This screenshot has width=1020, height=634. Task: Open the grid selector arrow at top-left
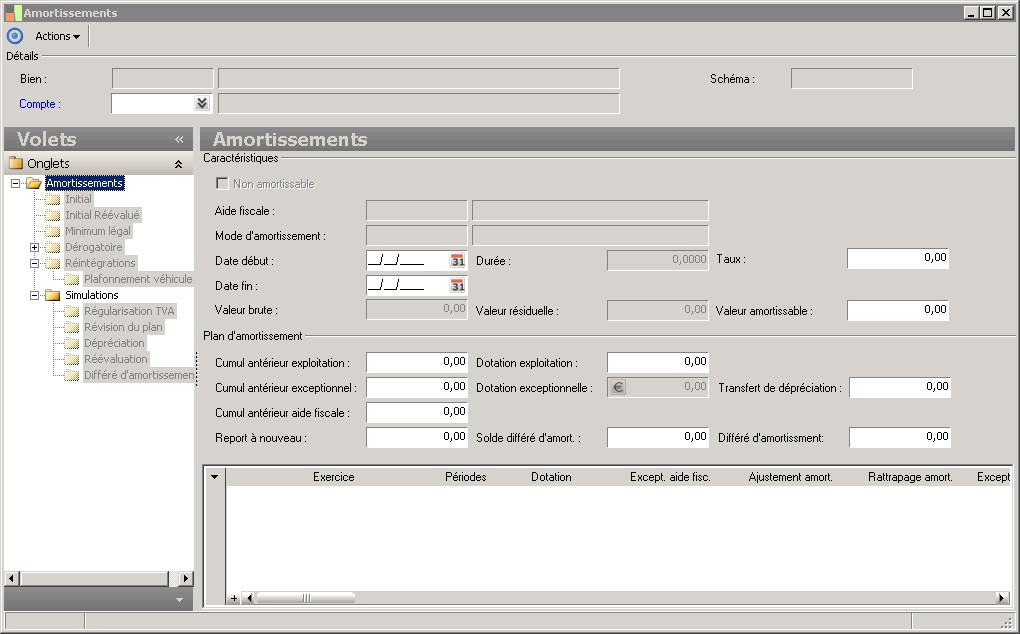point(214,477)
